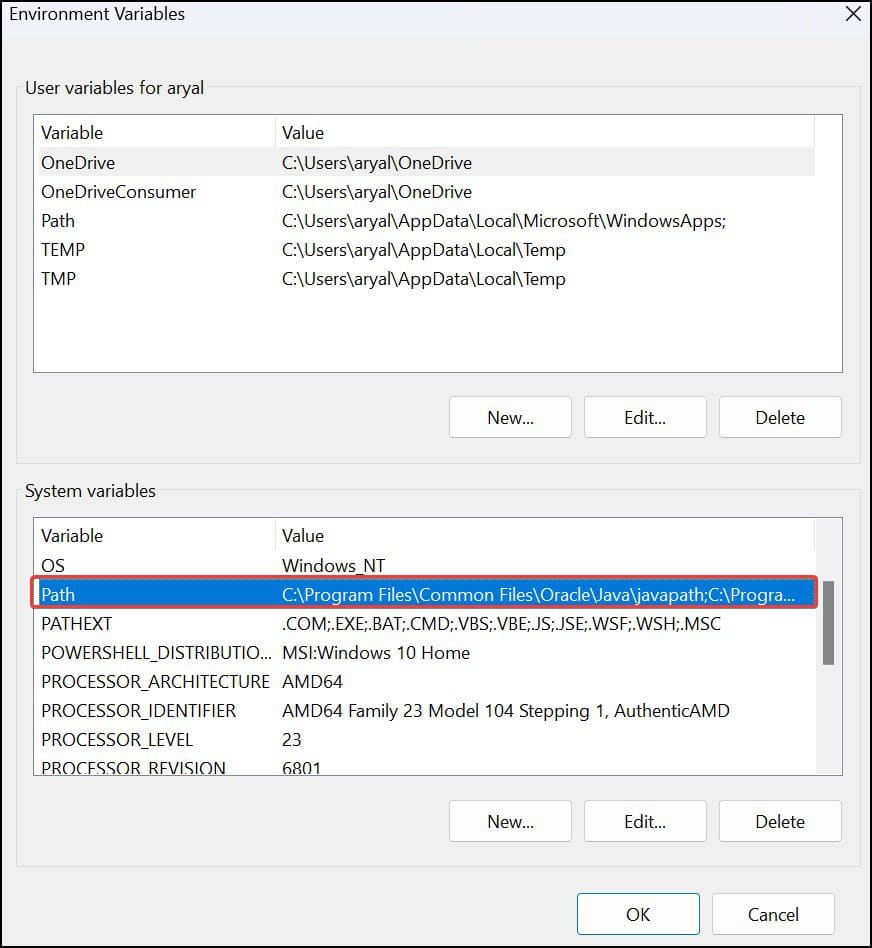Viewport: 872px width, 948px height.
Task: Select the OS system variable
Action: [150, 565]
